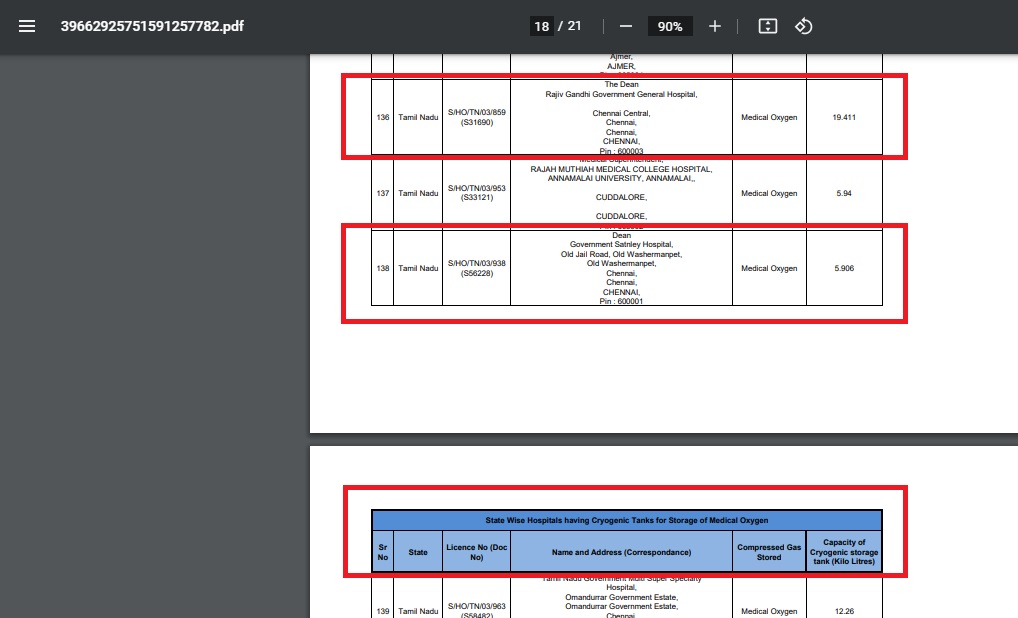The image size is (1018, 618).
Task: Click the total page count 21
Action: pyautogui.click(x=574, y=26)
